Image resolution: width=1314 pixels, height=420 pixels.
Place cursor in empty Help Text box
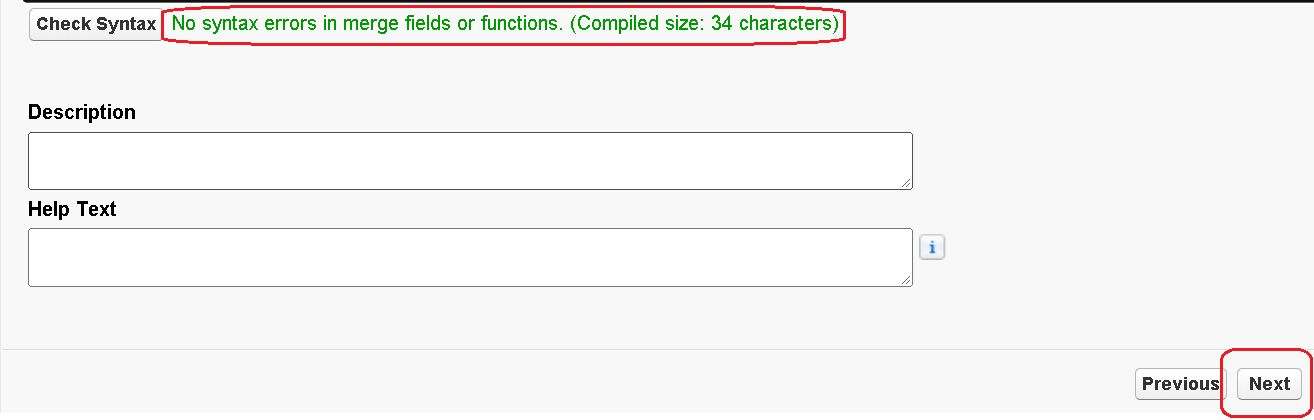coord(470,257)
